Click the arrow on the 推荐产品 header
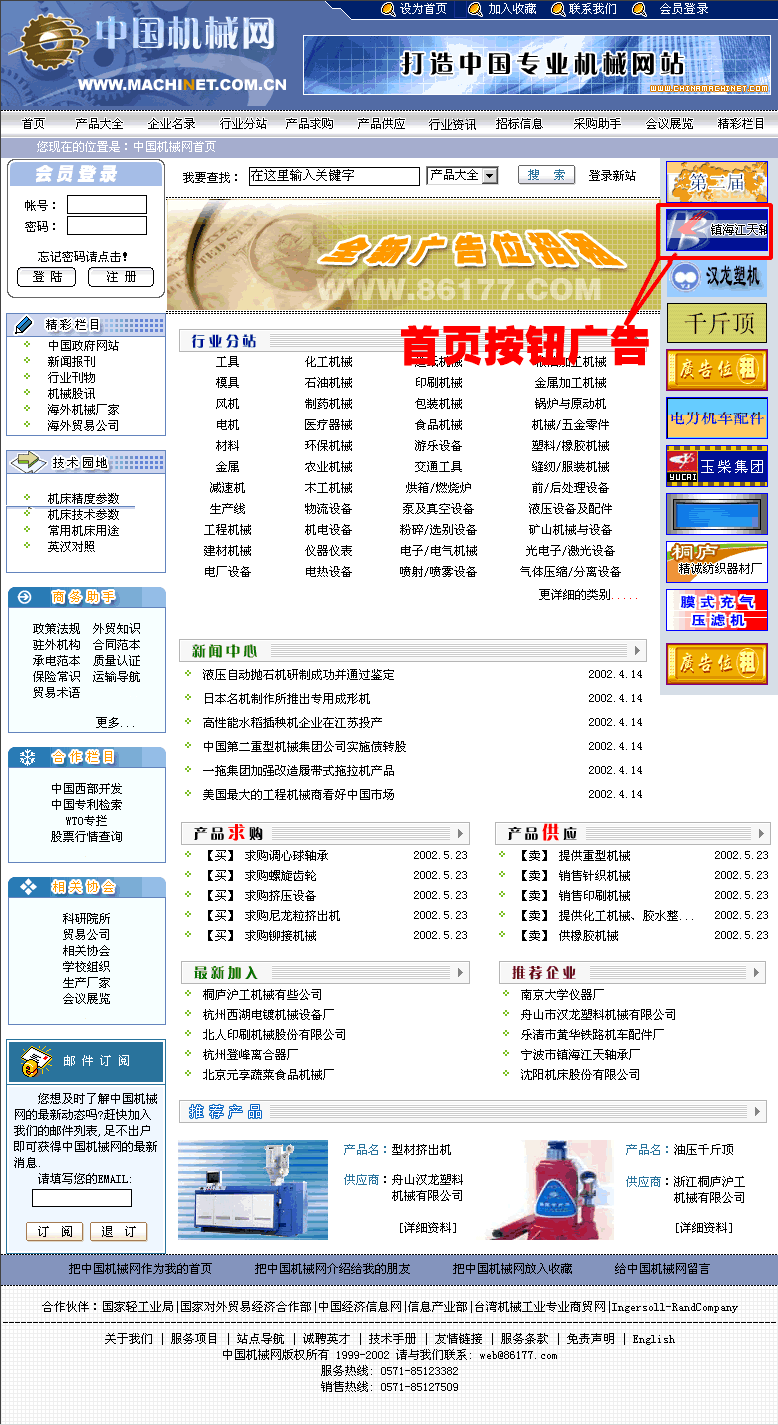Image resolution: width=778 pixels, height=1425 pixels. tap(757, 1111)
